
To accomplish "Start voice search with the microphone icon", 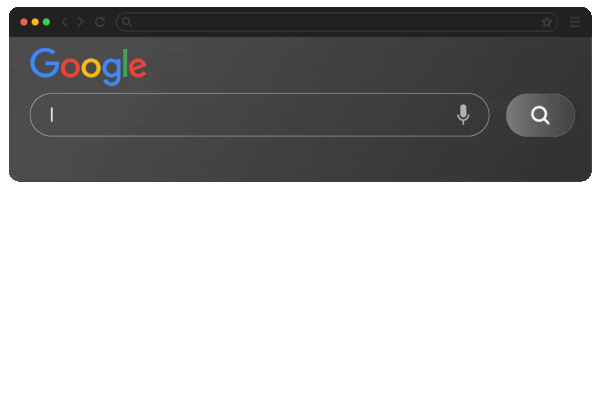I will tap(463, 114).
